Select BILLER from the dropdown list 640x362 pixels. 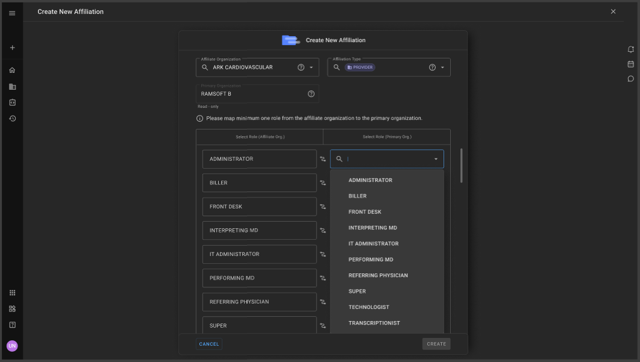coord(387,196)
